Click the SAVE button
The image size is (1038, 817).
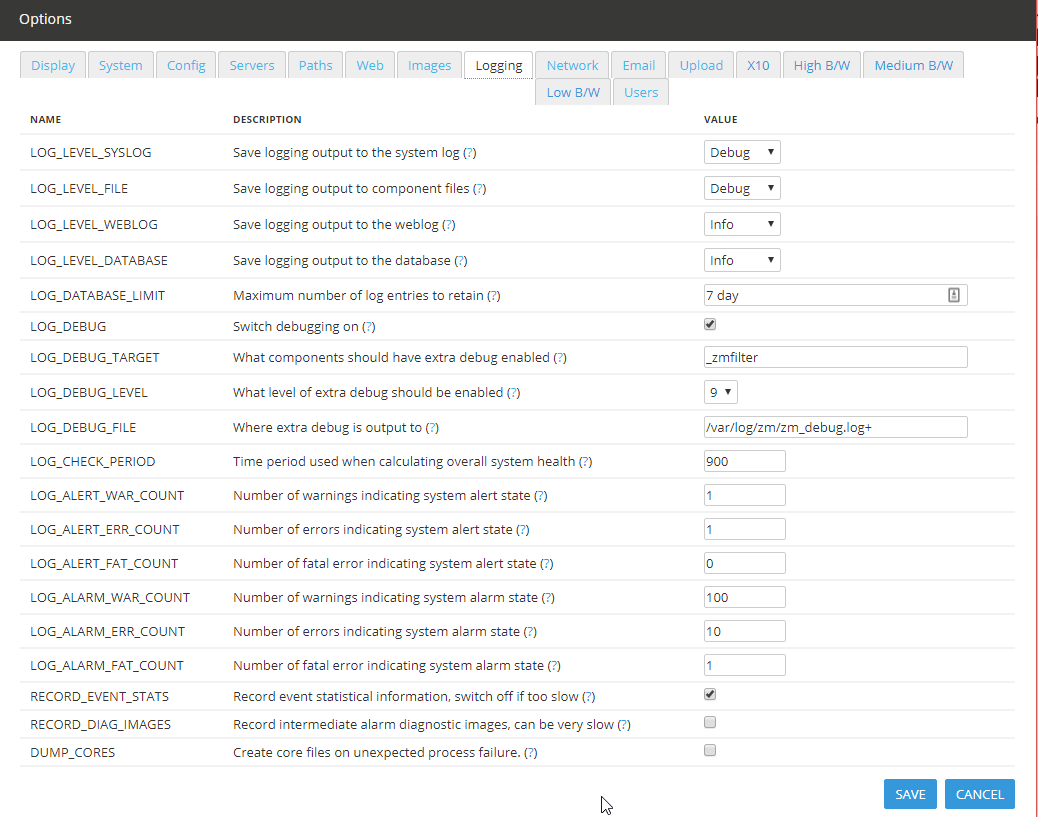point(910,794)
